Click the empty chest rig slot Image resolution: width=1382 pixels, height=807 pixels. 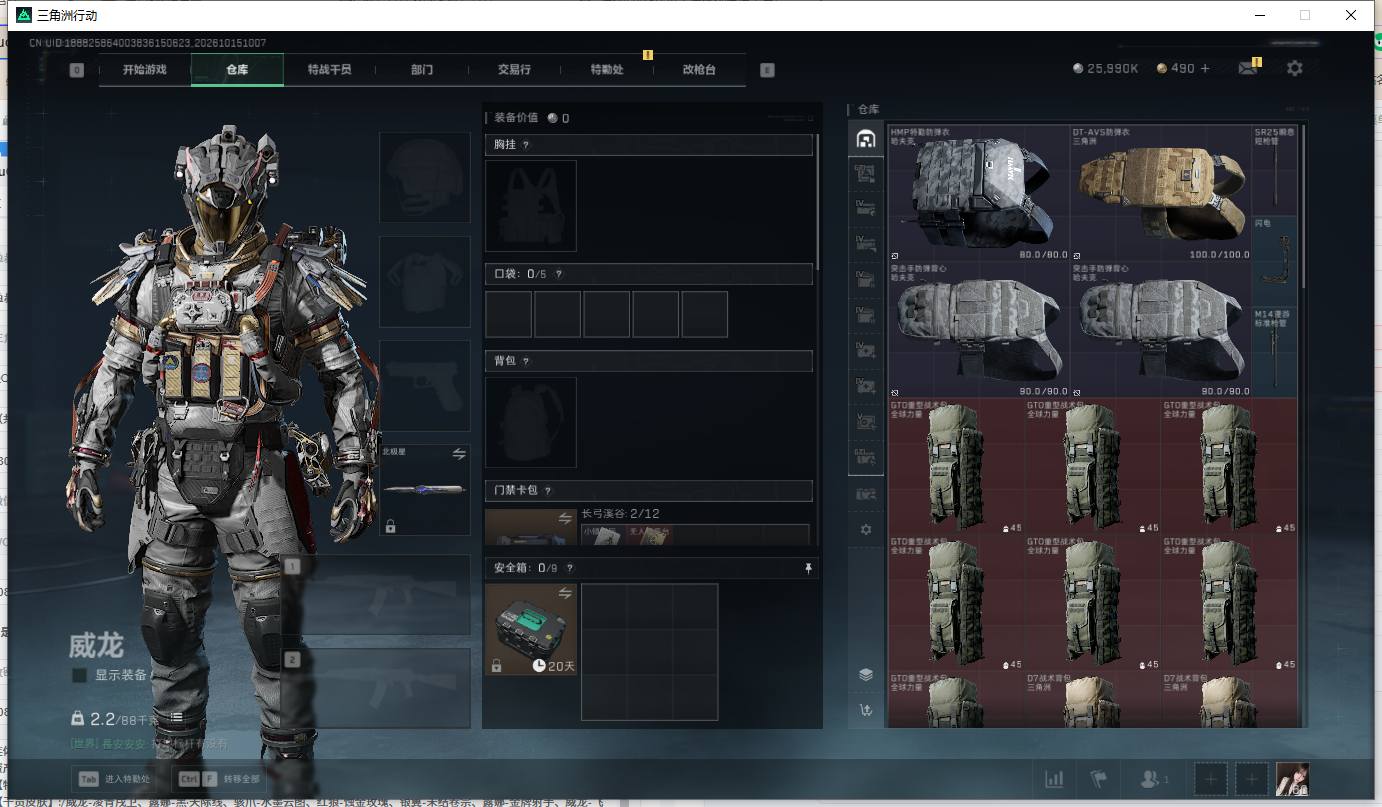point(530,206)
